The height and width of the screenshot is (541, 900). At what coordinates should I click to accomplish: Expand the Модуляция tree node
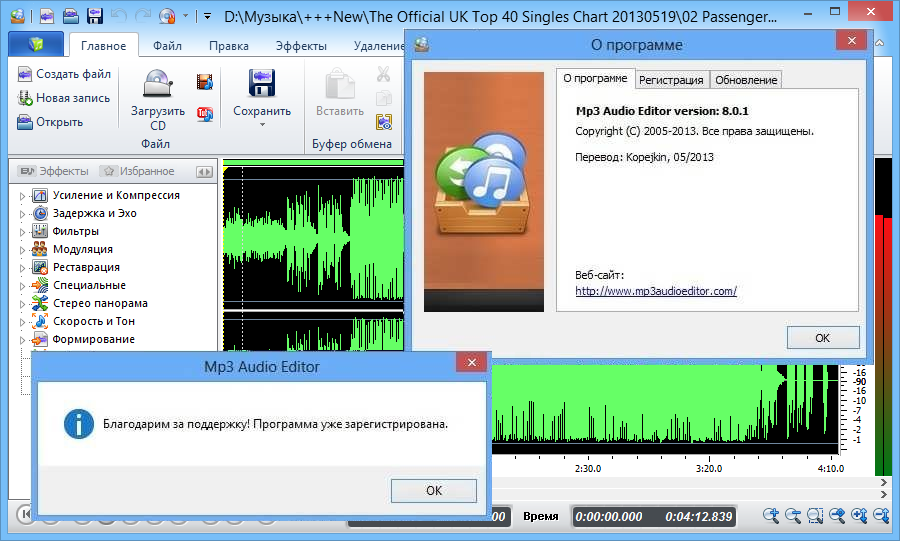[x=22, y=250]
